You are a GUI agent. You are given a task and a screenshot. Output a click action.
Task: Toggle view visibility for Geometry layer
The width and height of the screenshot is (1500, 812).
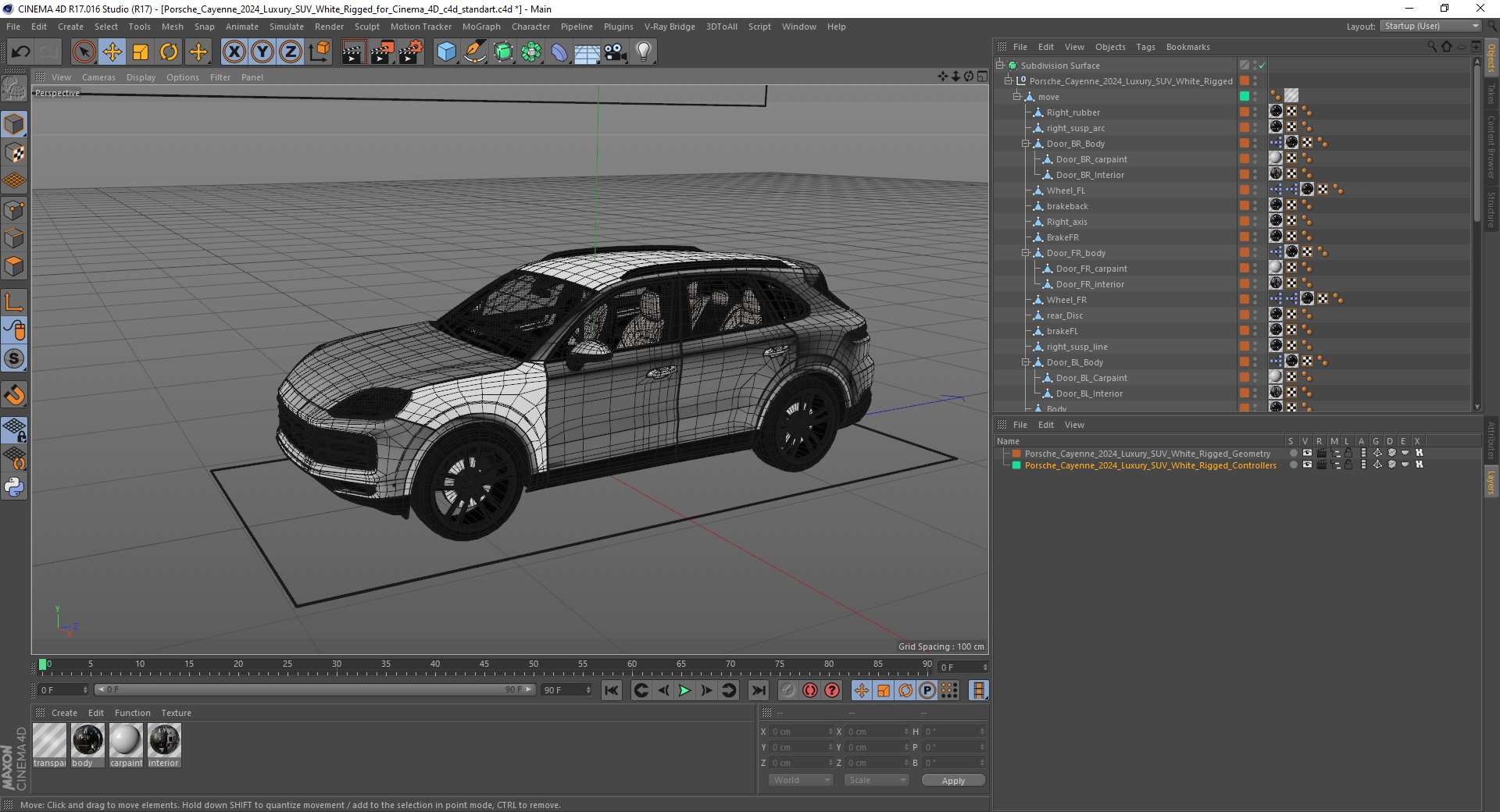[x=1306, y=453]
